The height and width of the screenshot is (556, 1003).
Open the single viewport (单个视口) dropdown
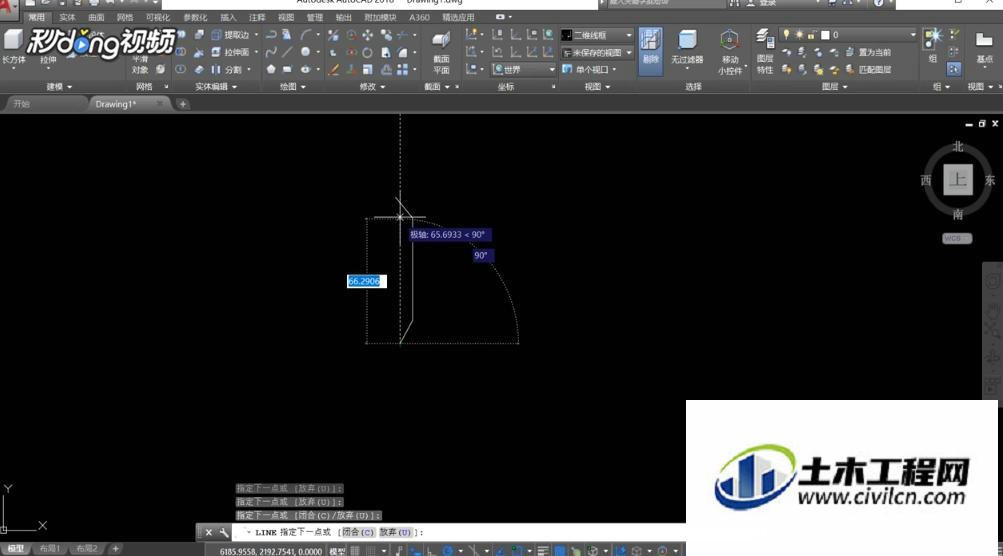coord(589,69)
